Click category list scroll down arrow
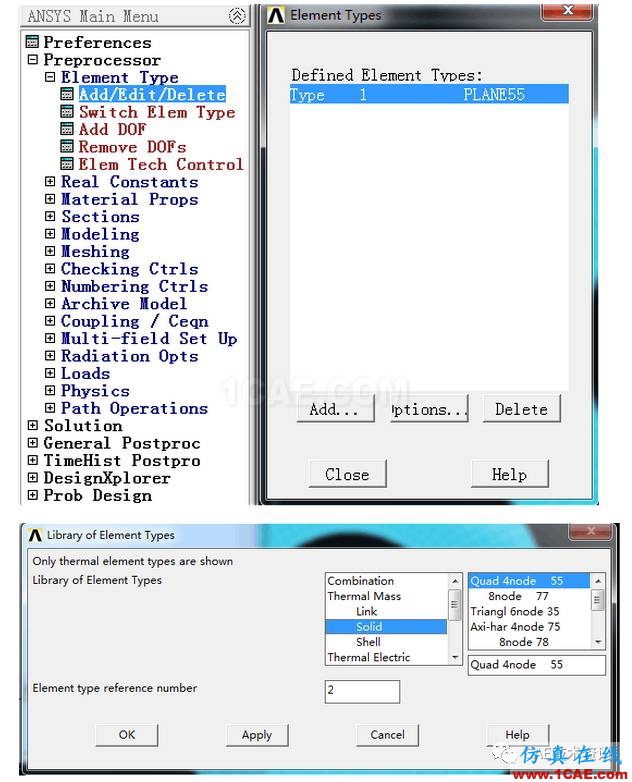The height and width of the screenshot is (782, 632). coord(454,658)
